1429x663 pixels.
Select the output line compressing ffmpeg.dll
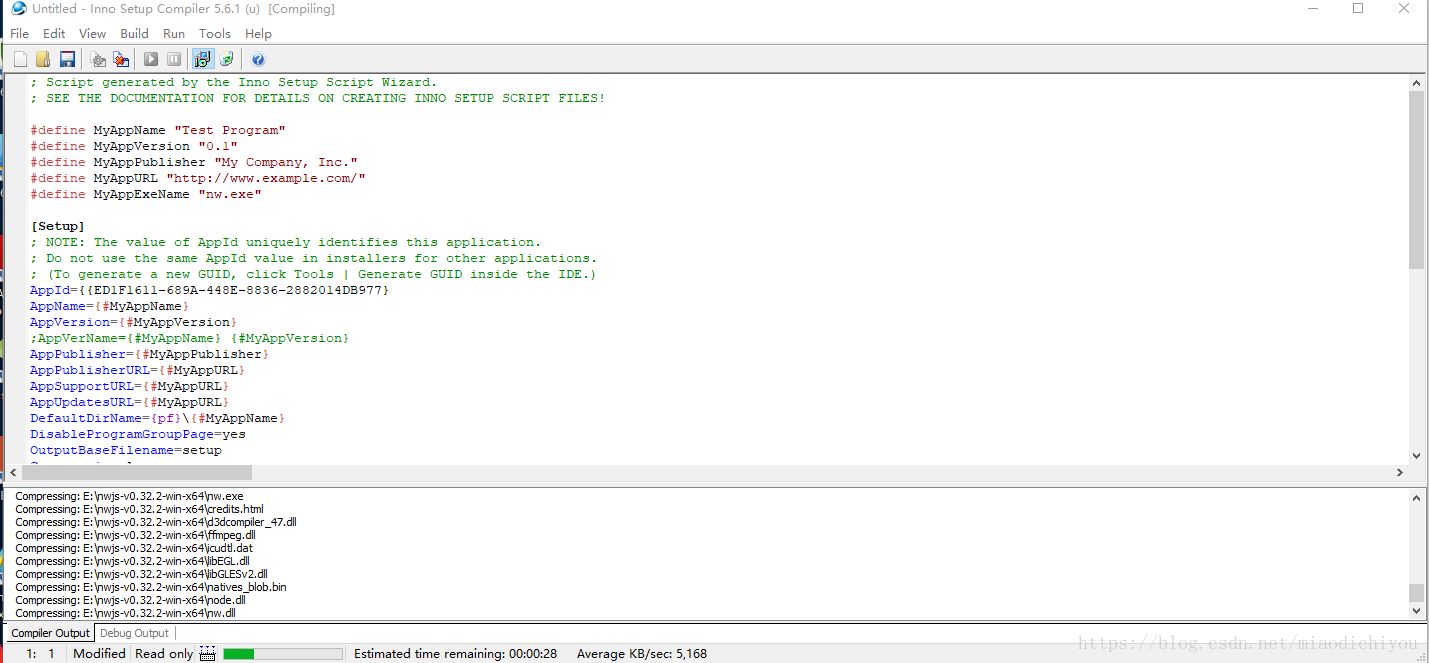point(135,535)
